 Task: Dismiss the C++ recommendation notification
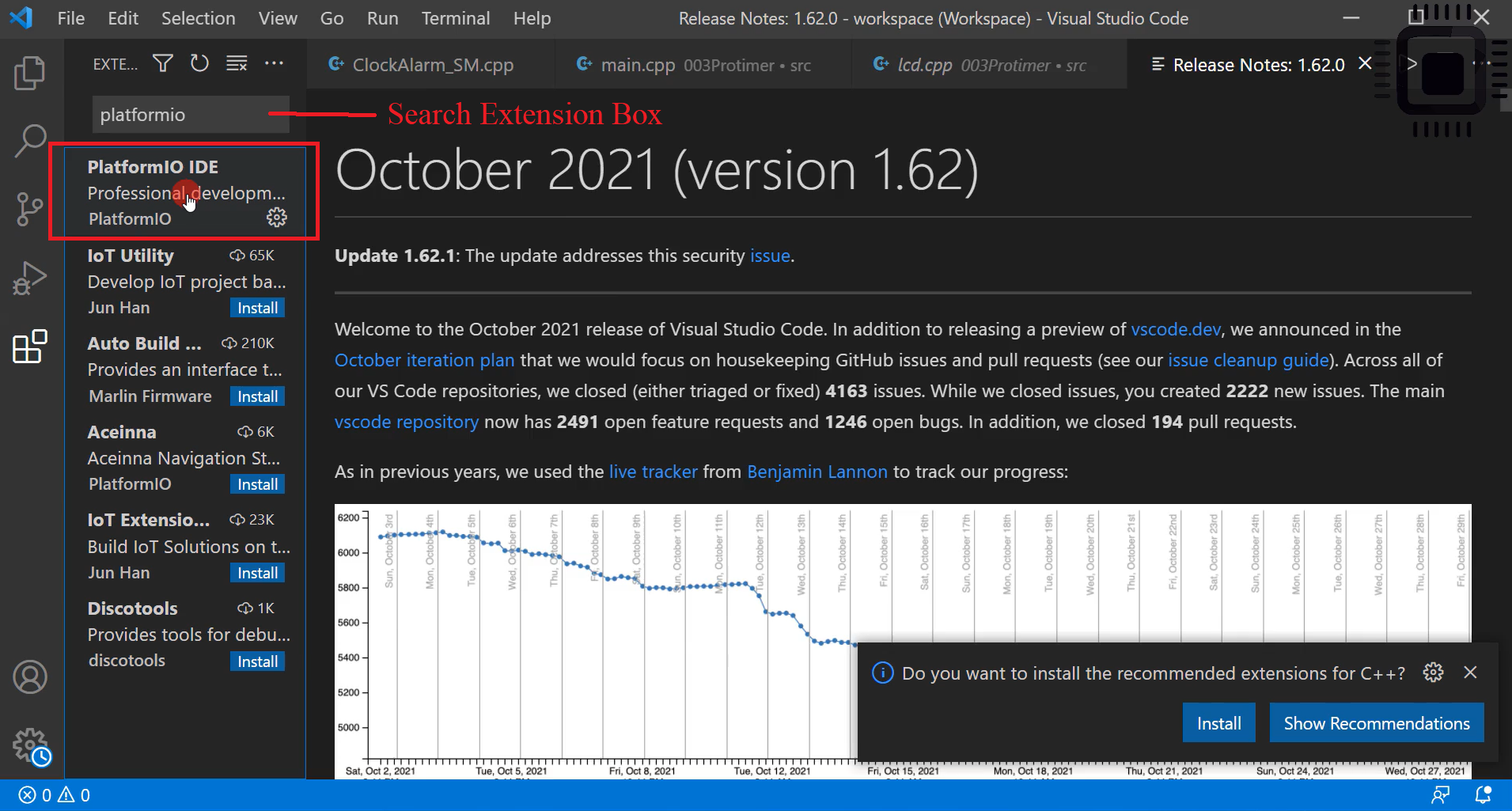(x=1470, y=673)
